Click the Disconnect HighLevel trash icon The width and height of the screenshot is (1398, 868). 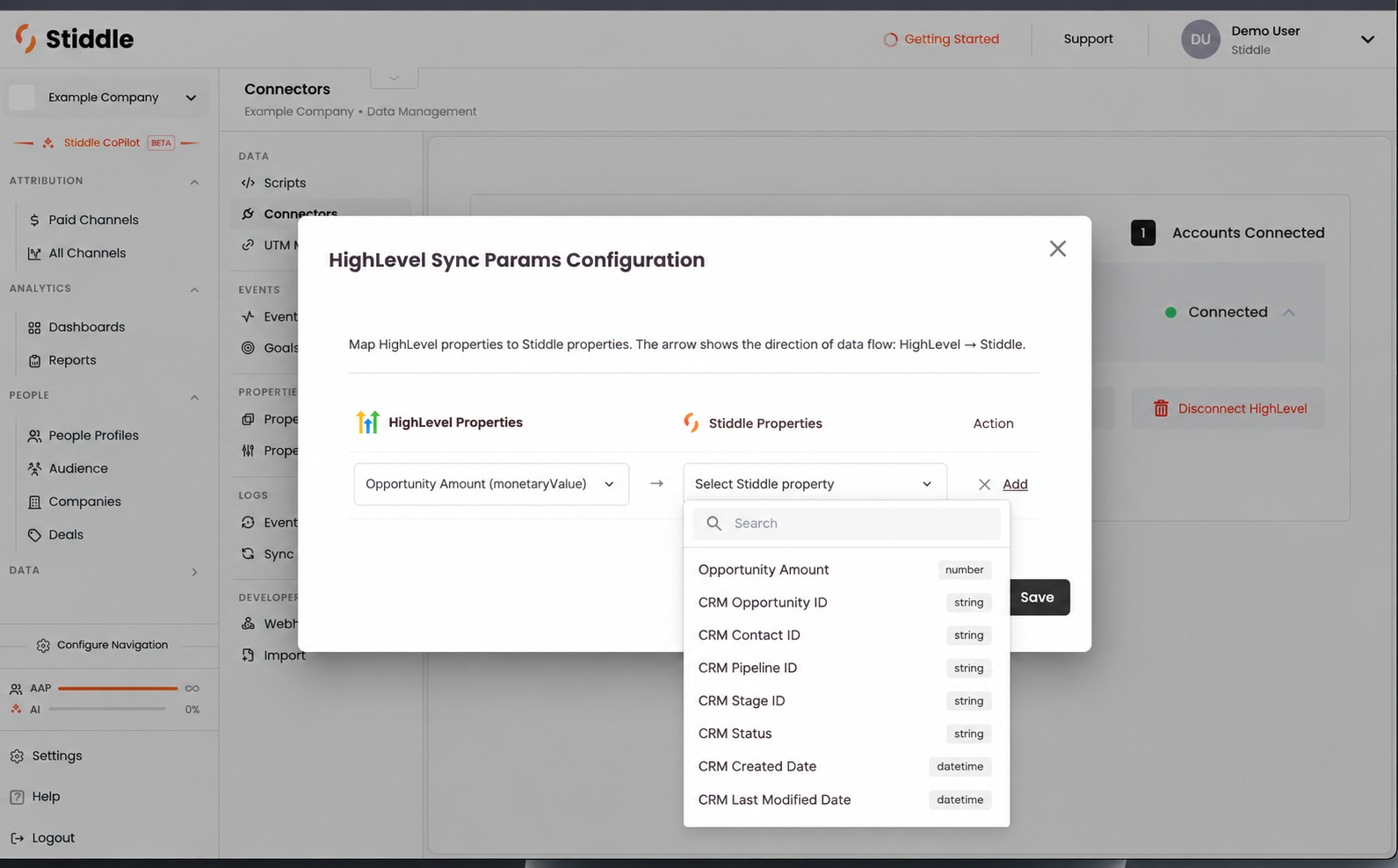tap(1161, 409)
